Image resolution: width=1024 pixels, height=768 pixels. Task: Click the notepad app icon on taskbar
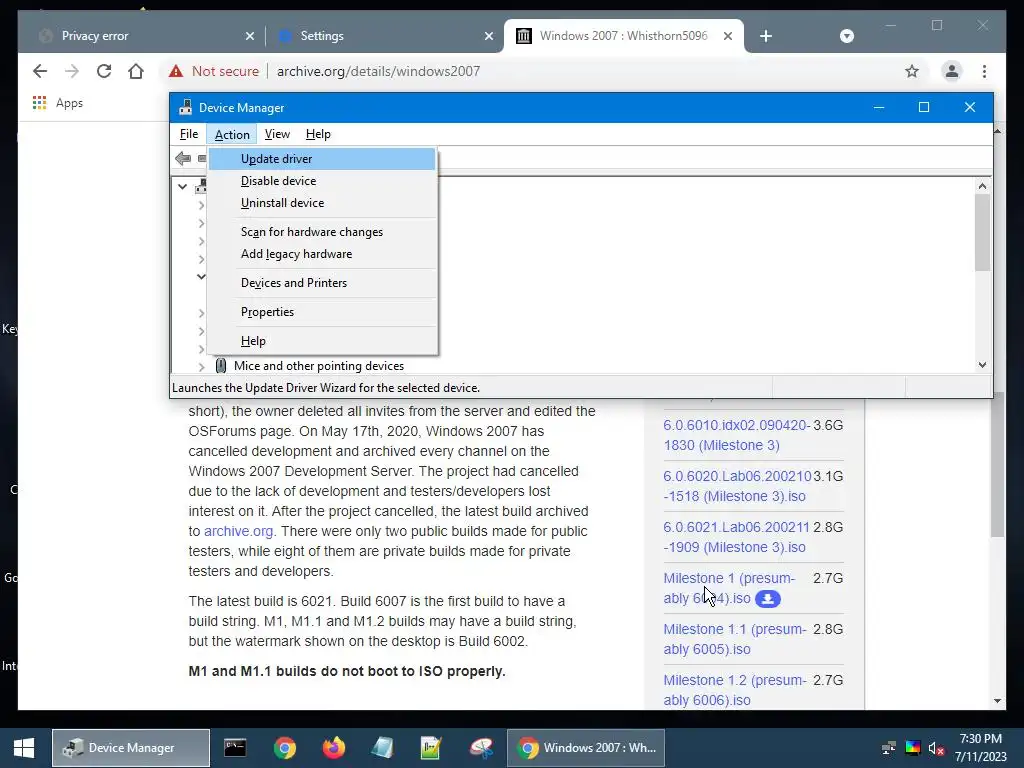383,748
